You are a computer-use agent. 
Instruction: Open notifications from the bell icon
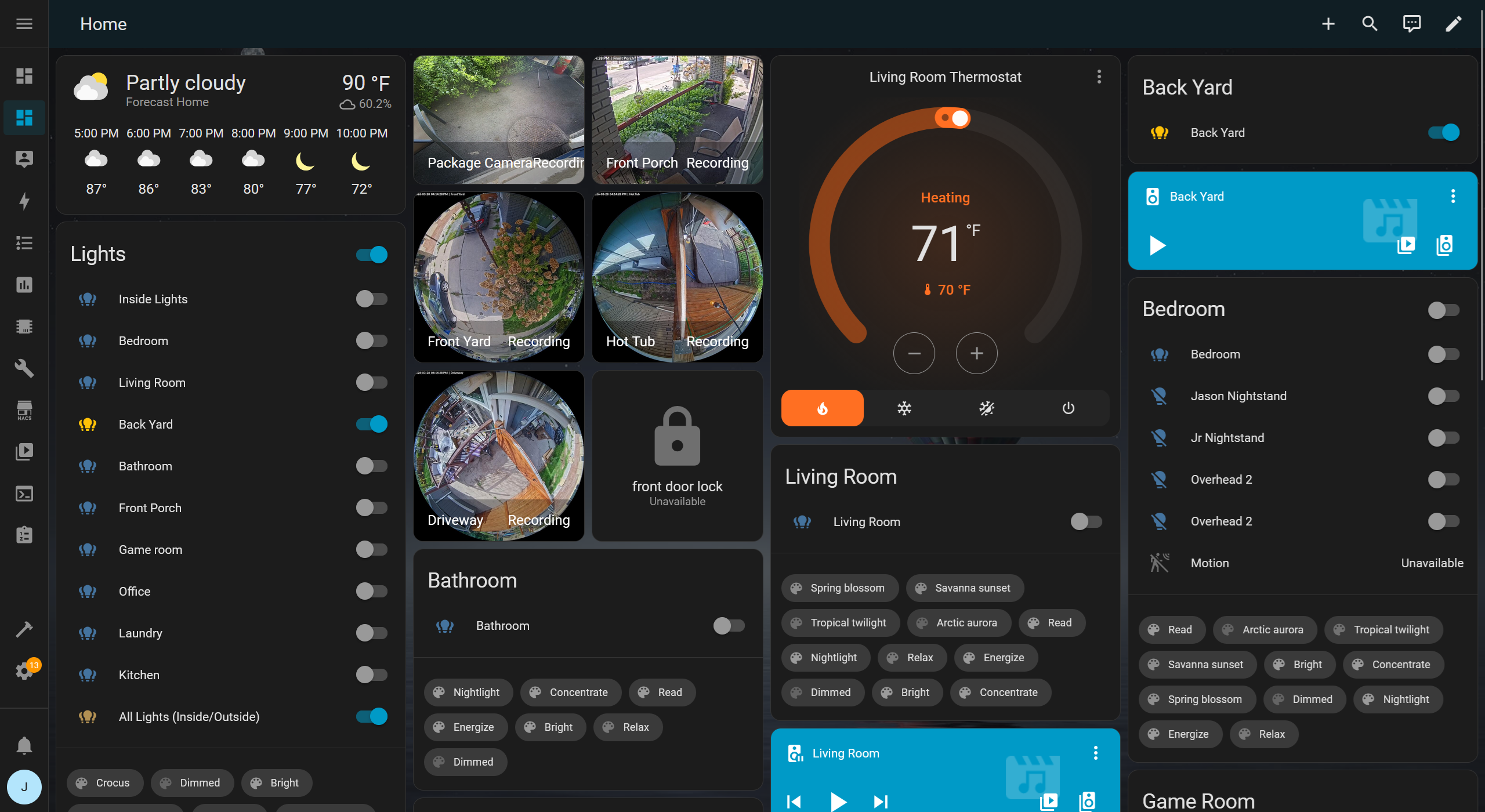coord(24,745)
